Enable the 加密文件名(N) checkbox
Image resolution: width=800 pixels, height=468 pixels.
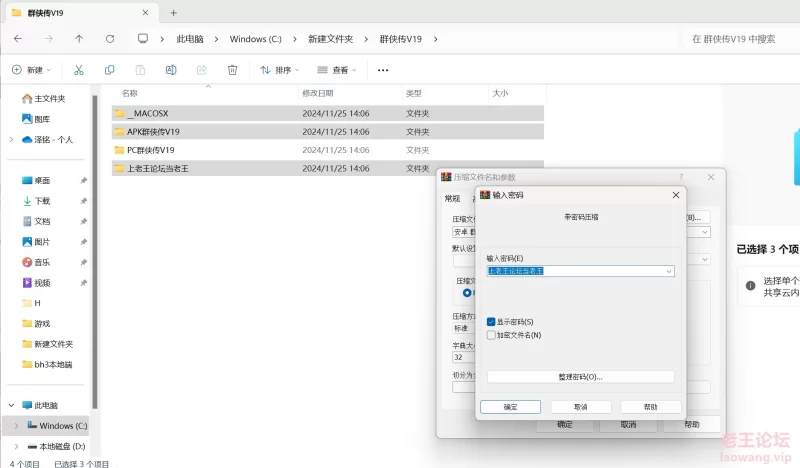(x=491, y=335)
